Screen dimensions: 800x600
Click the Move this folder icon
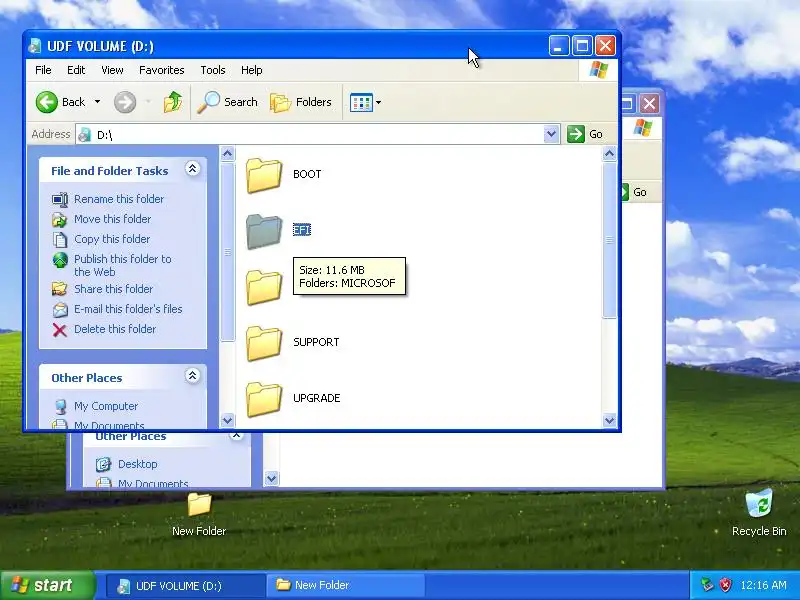coord(60,219)
